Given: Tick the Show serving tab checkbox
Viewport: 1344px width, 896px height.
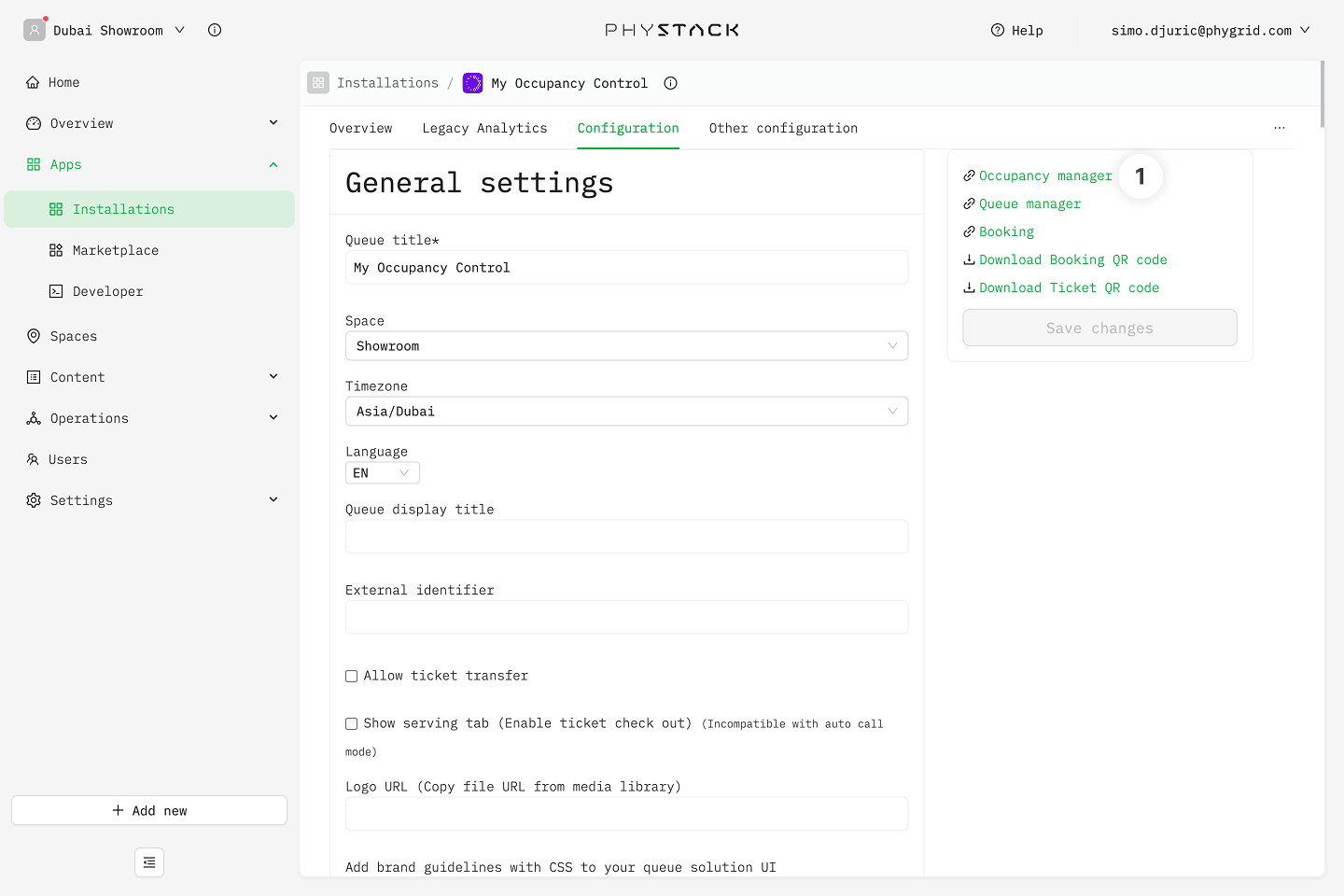Looking at the screenshot, I should coord(352,724).
